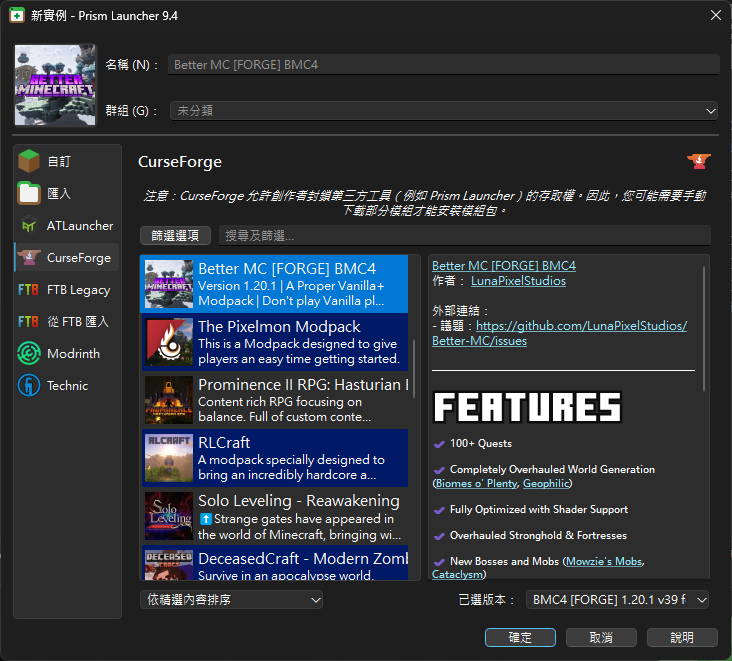
Task: Expand the 已選版本 version dropdown
Action: pyautogui.click(x=617, y=600)
